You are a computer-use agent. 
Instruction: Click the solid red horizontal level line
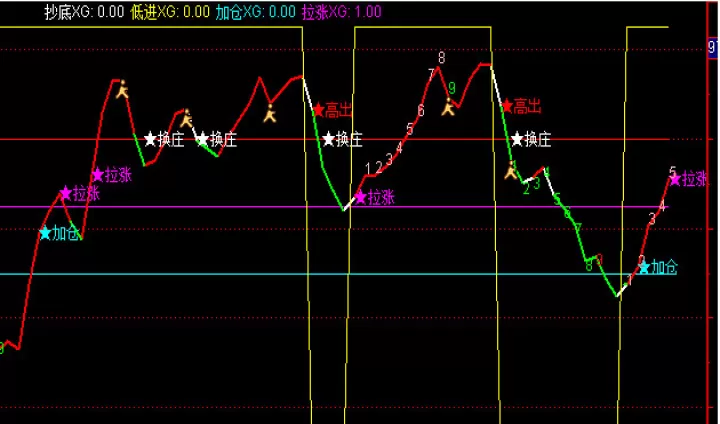(334, 139)
